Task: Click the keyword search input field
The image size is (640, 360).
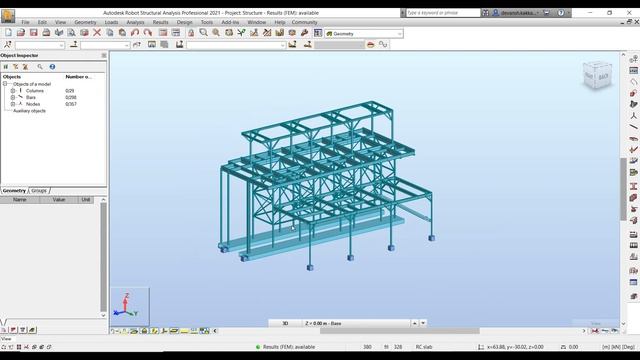Action: 443,13
